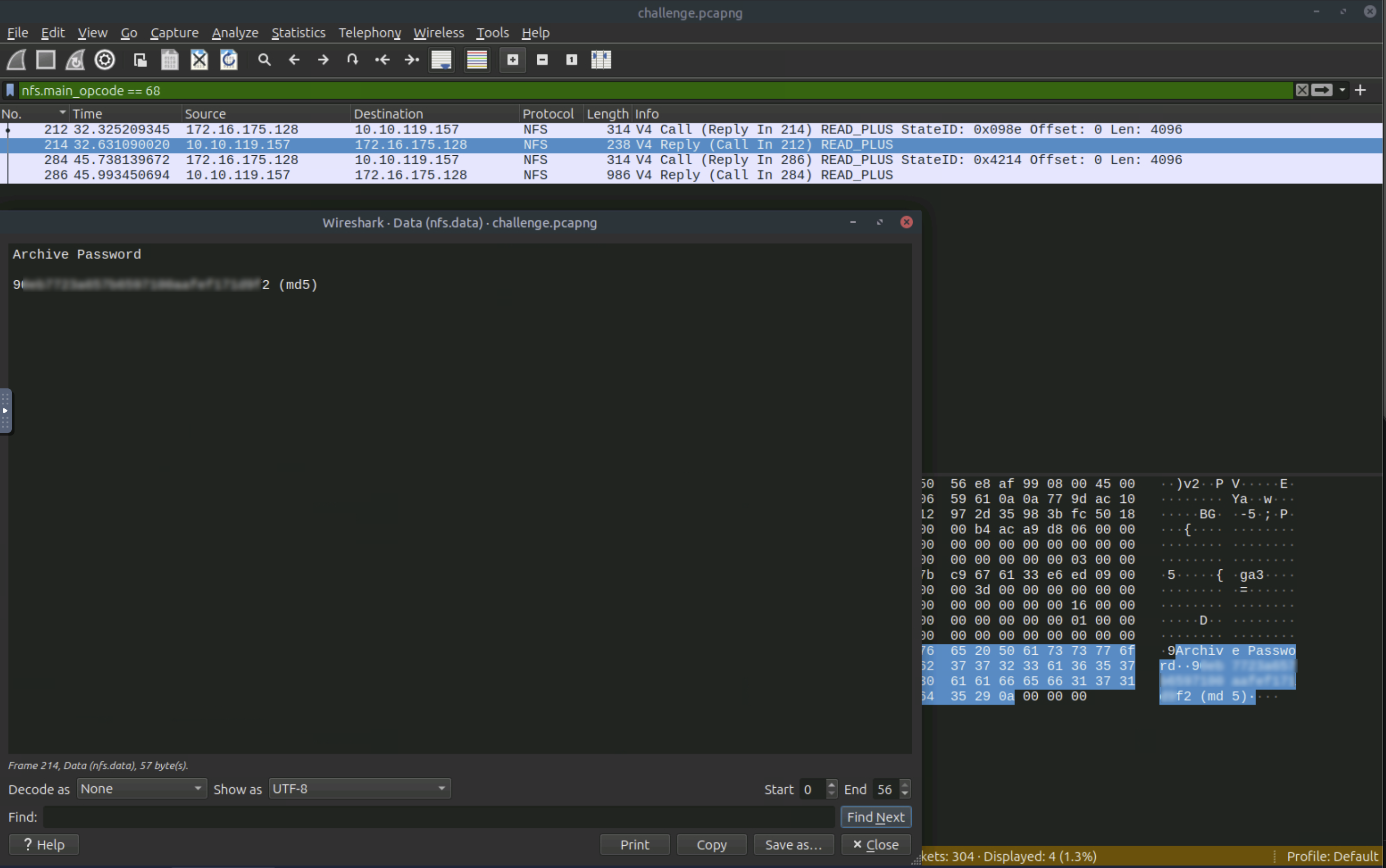Jump to last packet icon
The image size is (1386, 868).
[x=412, y=60]
